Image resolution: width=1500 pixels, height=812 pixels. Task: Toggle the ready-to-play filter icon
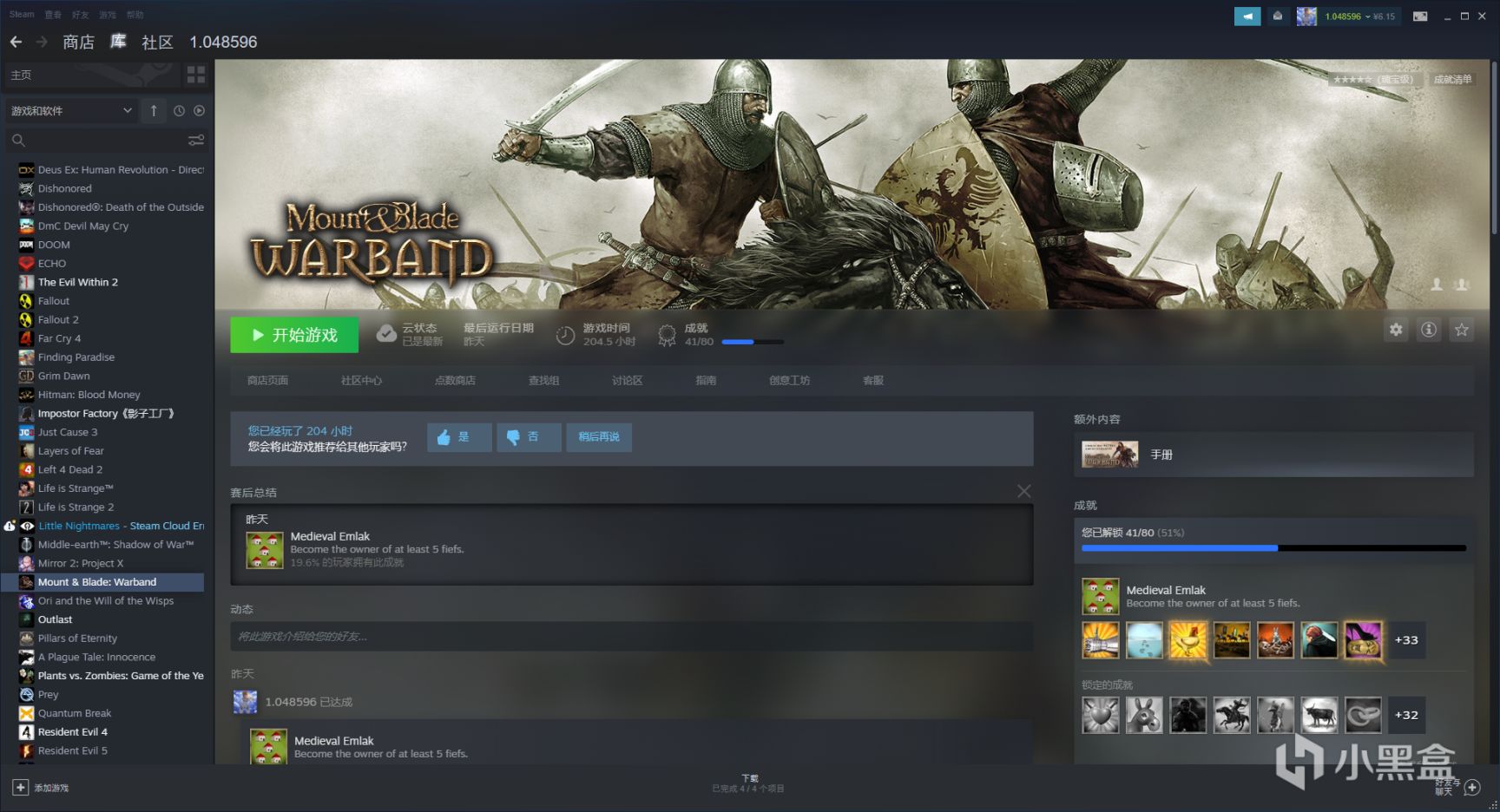200,110
